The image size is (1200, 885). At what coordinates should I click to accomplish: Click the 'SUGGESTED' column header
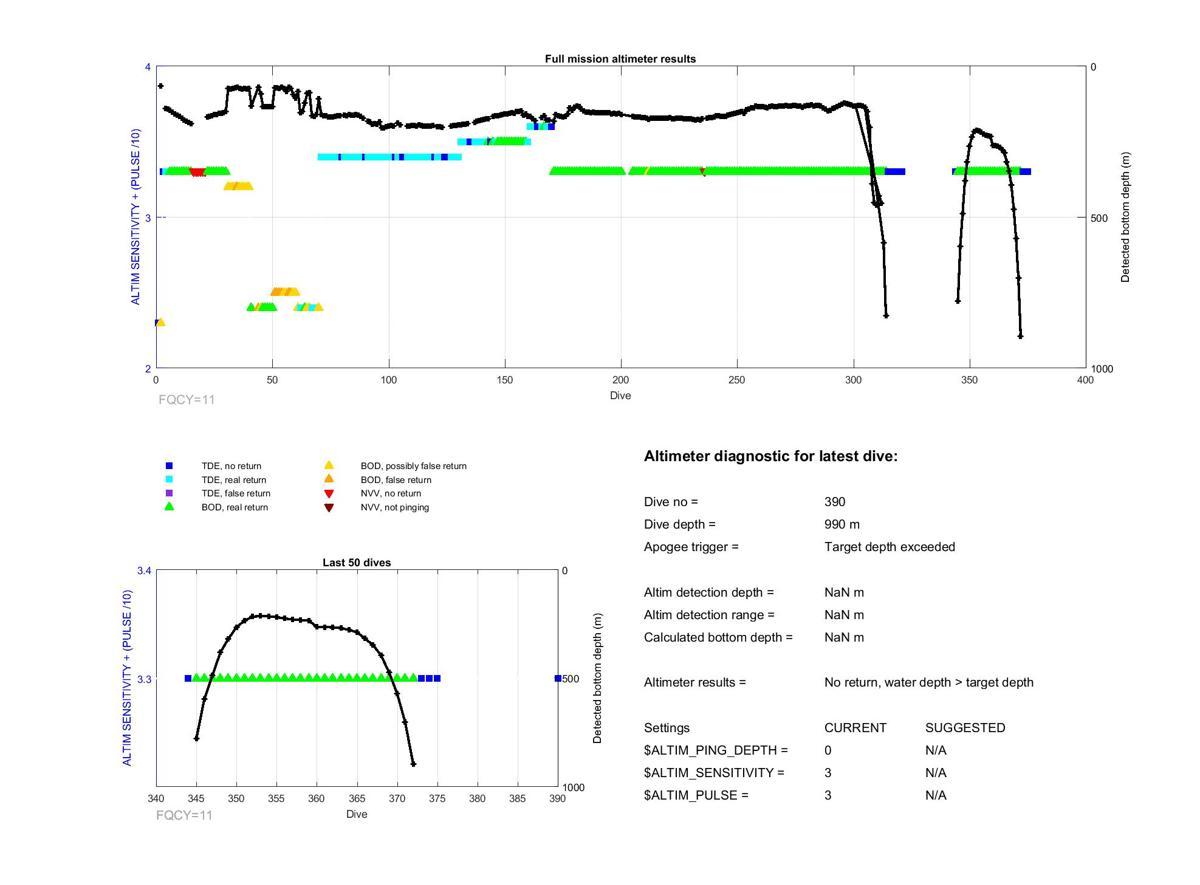[965, 728]
